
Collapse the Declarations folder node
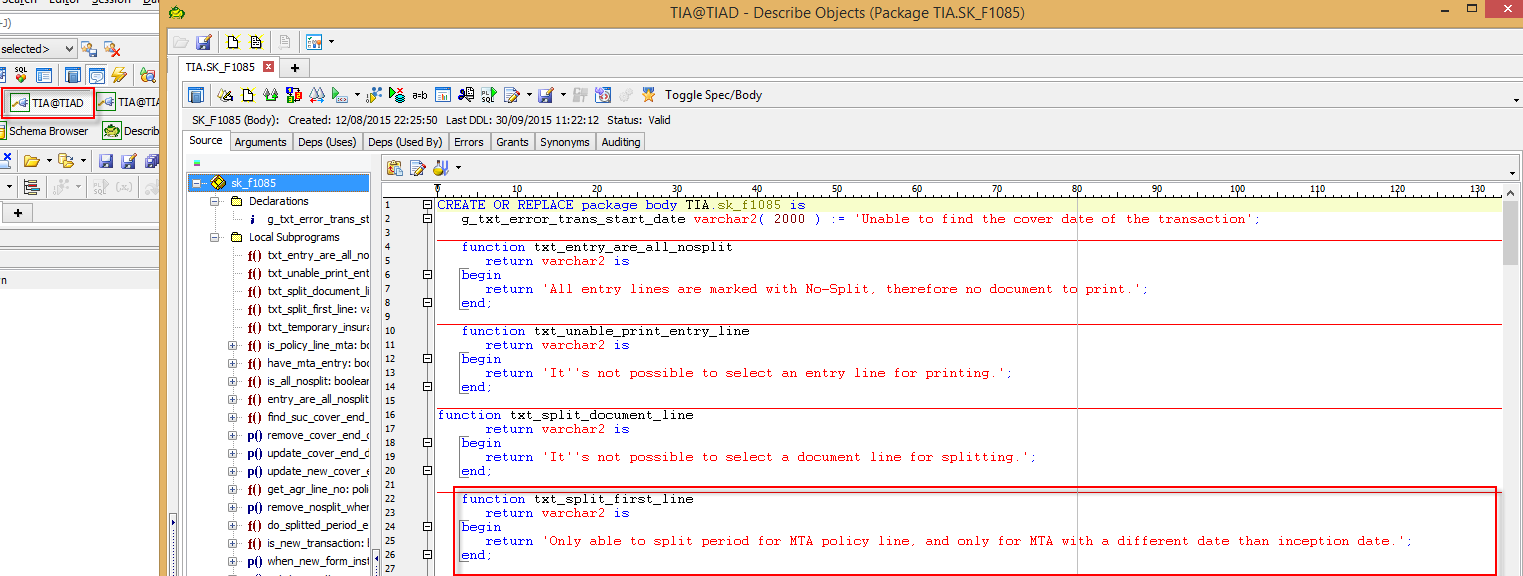pos(215,201)
